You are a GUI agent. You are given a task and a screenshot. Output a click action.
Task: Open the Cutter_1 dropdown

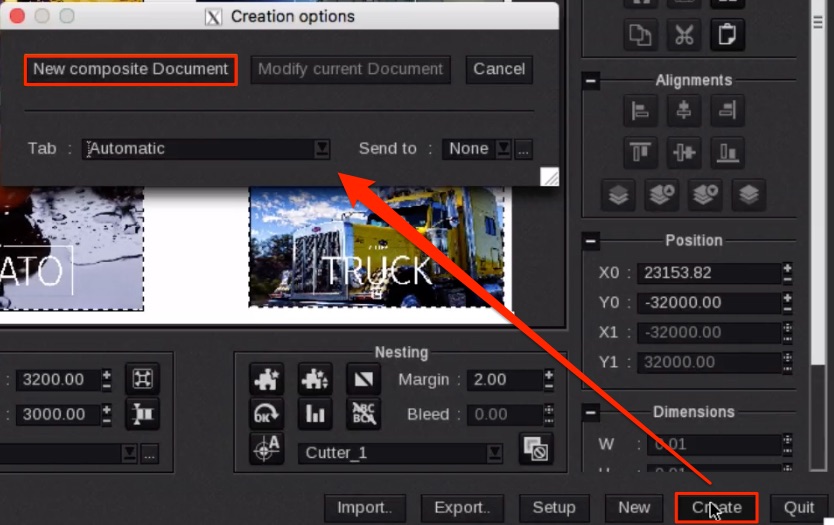pos(494,453)
